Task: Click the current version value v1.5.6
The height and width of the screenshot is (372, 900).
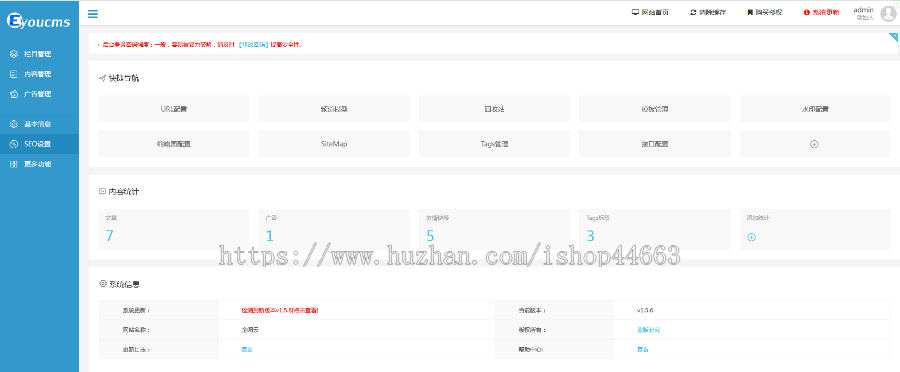Action: (x=645, y=310)
